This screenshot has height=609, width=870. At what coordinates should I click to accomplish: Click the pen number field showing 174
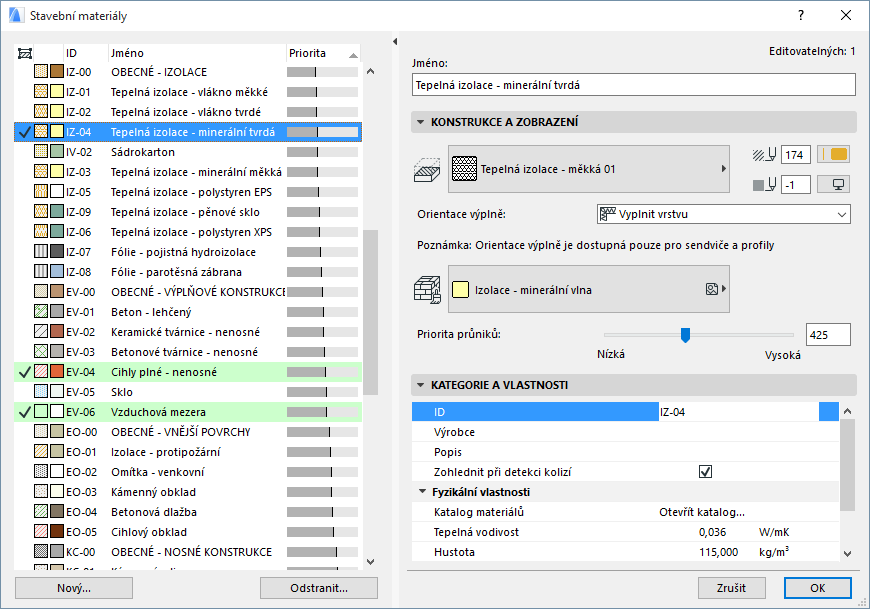click(x=796, y=155)
